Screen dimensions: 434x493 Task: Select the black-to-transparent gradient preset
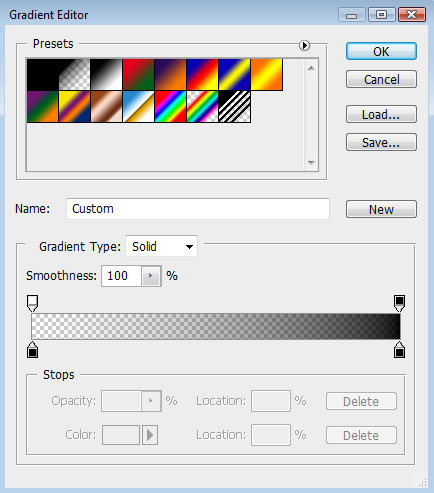75,74
